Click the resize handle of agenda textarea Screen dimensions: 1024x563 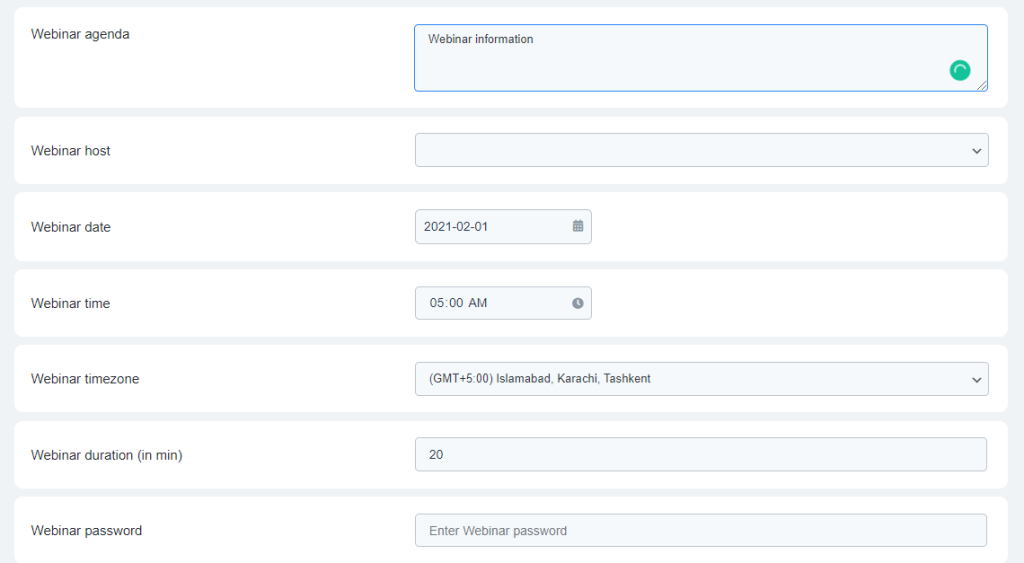pyautogui.click(x=982, y=86)
